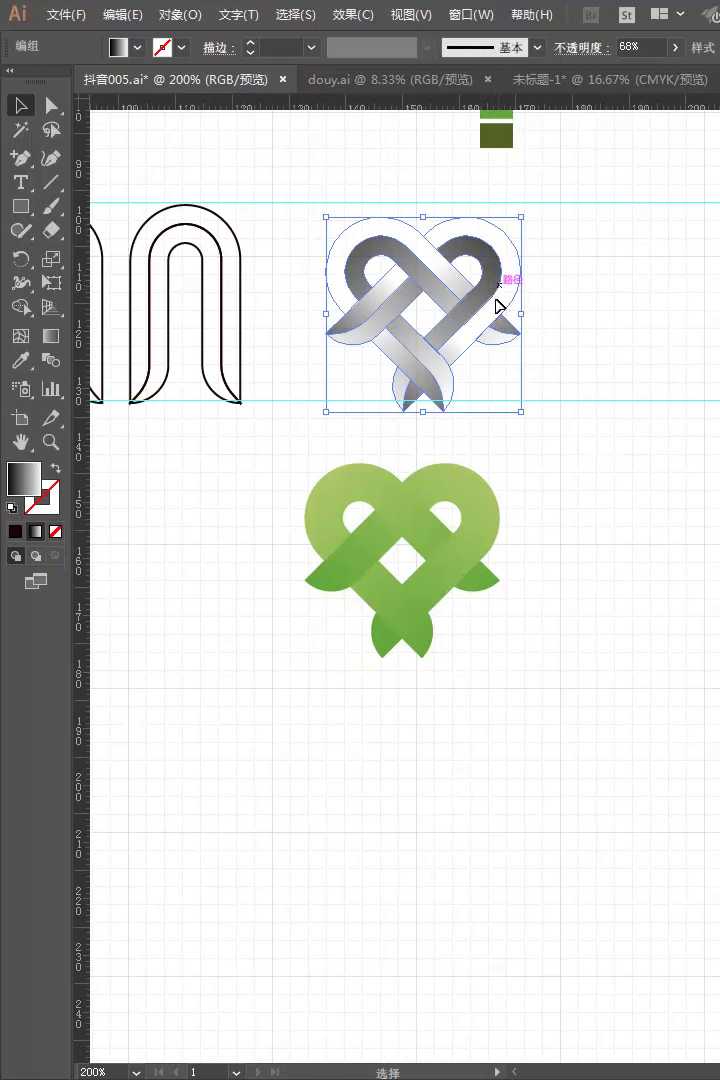720x1080 pixels.
Task: Open the fill swatch dropdown arrow
Action: 138,48
